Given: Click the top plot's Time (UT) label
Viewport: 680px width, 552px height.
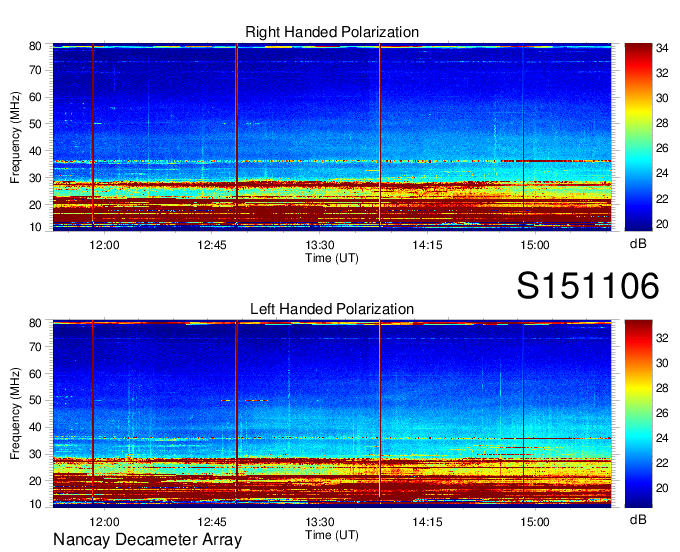Looking at the screenshot, I should pyautogui.click(x=332, y=258).
